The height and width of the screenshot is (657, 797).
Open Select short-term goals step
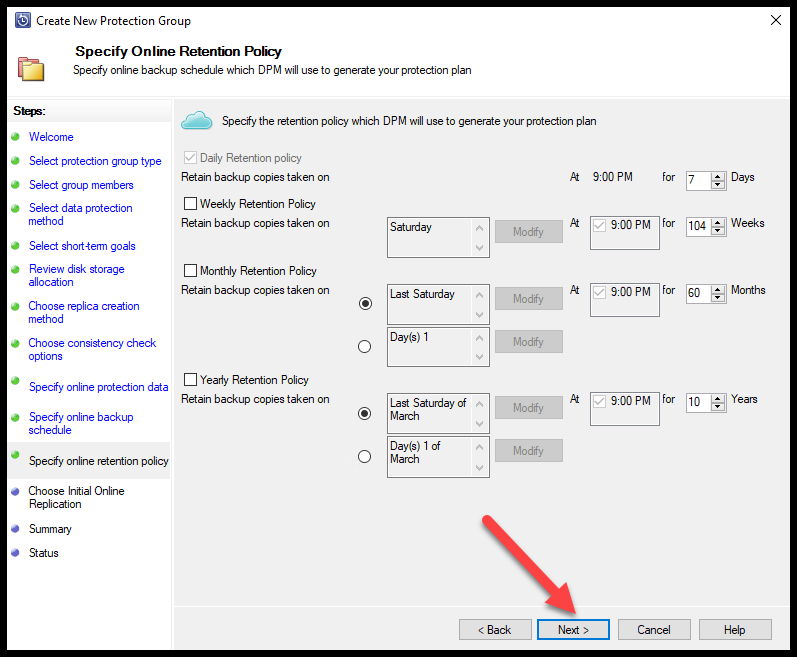(82, 246)
